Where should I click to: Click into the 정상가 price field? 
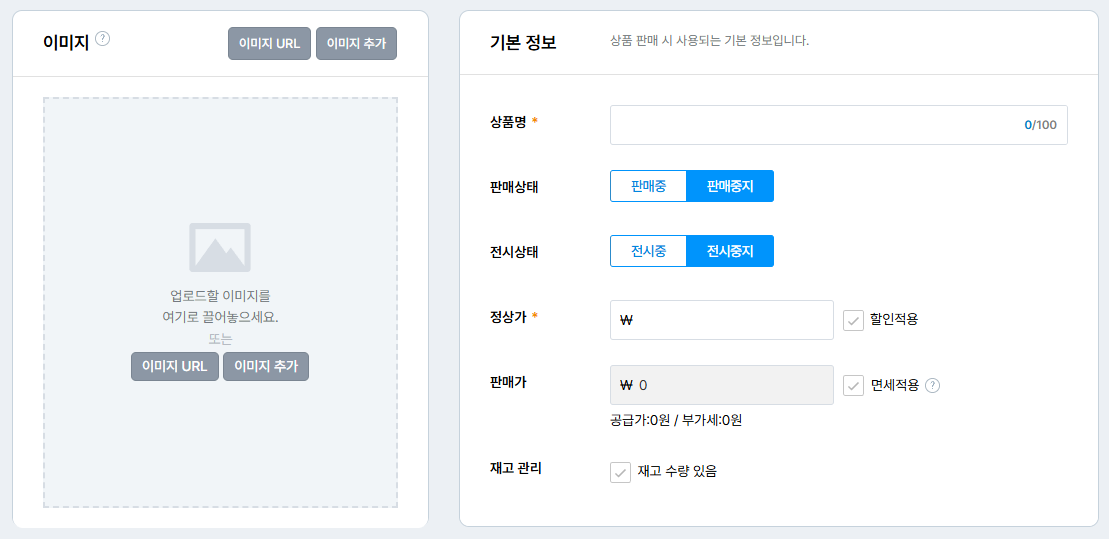click(x=730, y=320)
